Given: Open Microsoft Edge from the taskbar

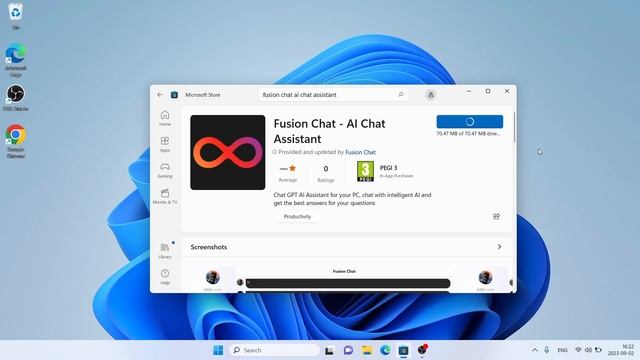Looking at the screenshot, I should tap(385, 350).
